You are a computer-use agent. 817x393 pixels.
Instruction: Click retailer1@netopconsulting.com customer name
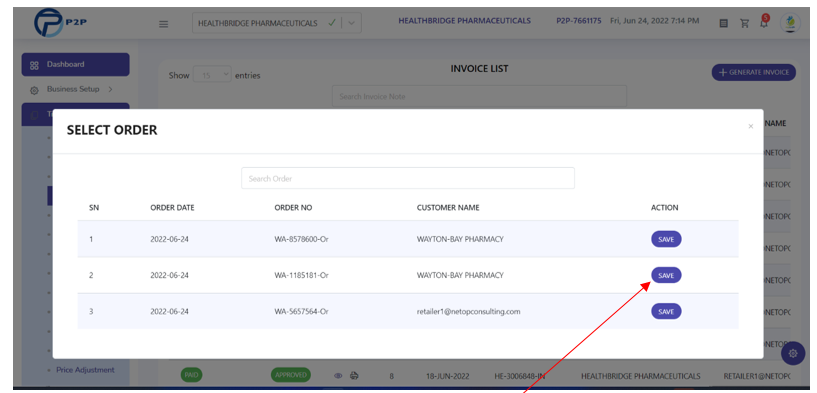(x=468, y=311)
